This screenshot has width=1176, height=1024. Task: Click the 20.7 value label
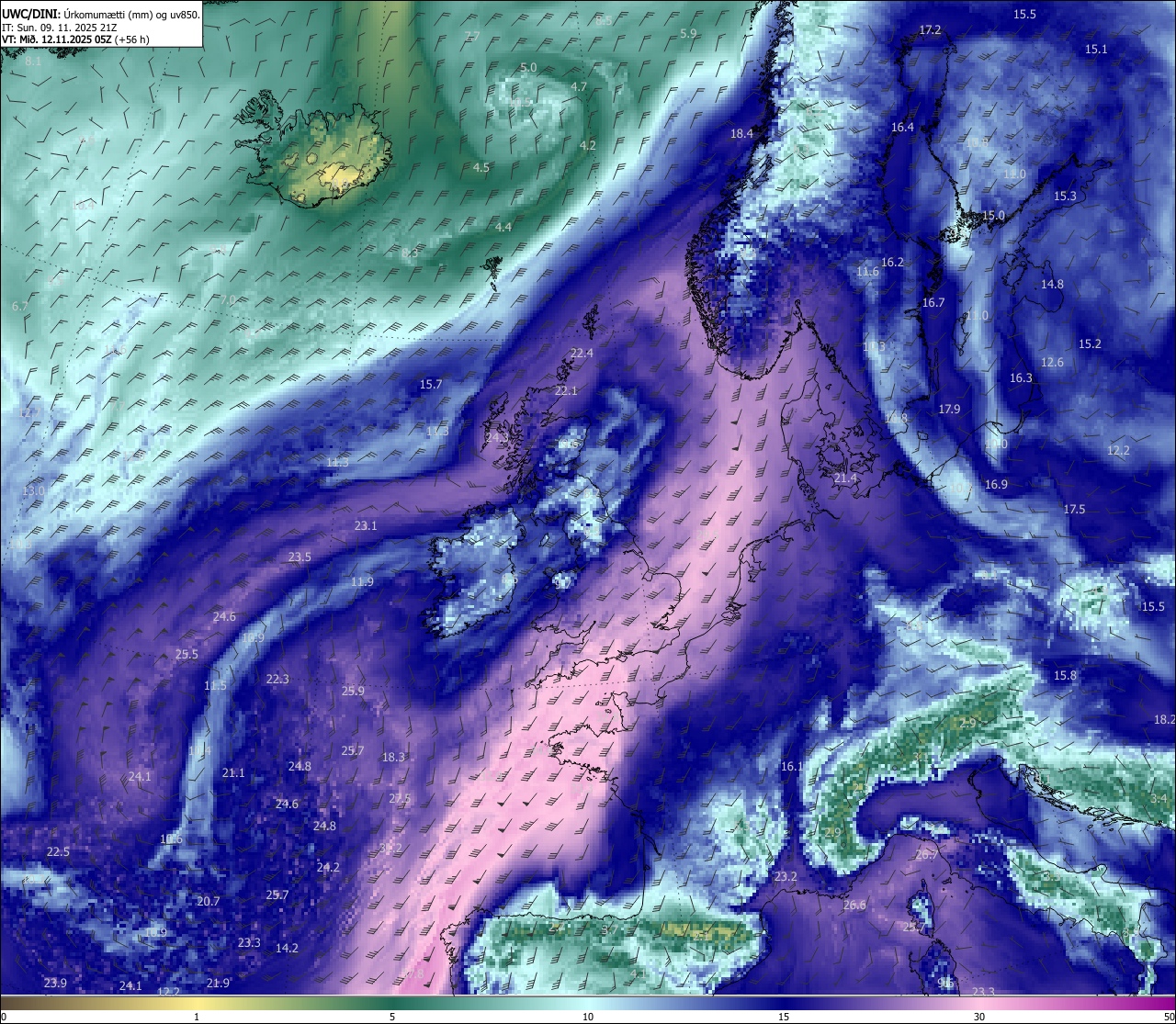point(209,902)
